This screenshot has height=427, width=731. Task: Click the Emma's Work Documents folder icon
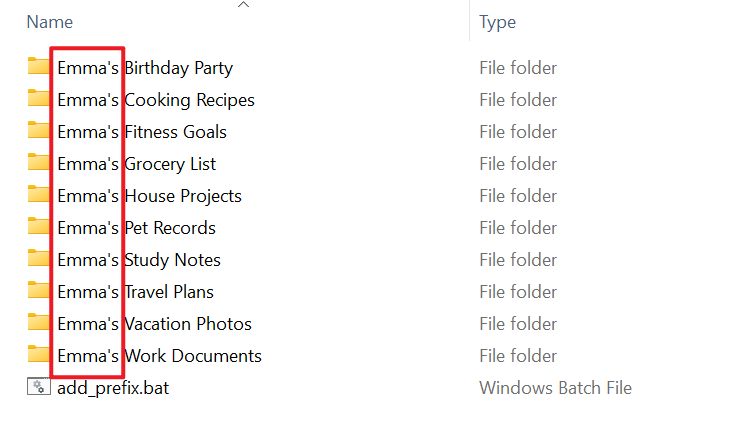[38, 356]
